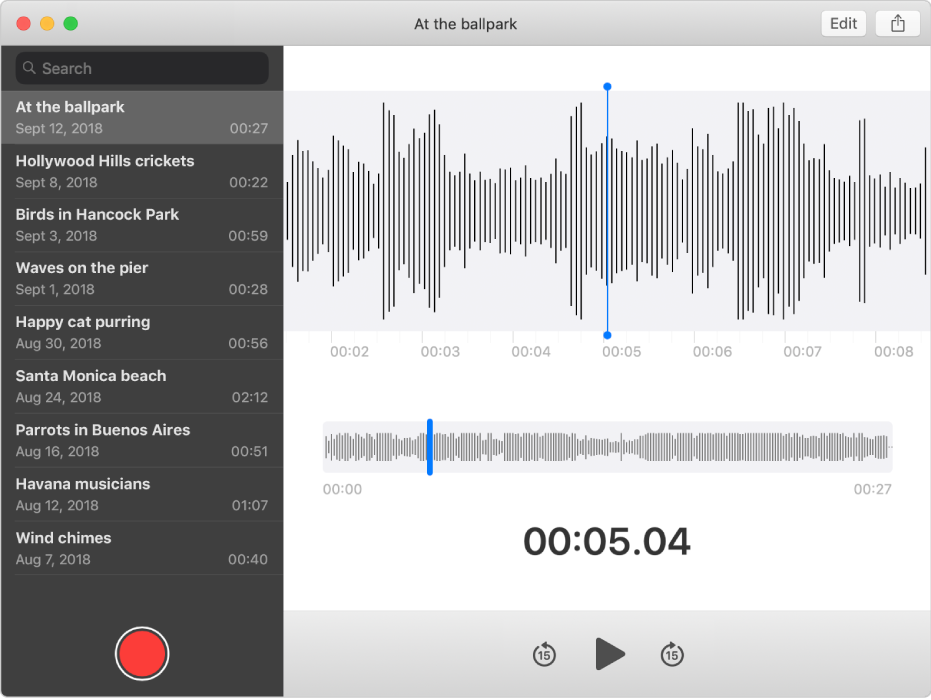Click the 00:07 mark on the timeline
The height and width of the screenshot is (700, 931).
click(x=802, y=352)
